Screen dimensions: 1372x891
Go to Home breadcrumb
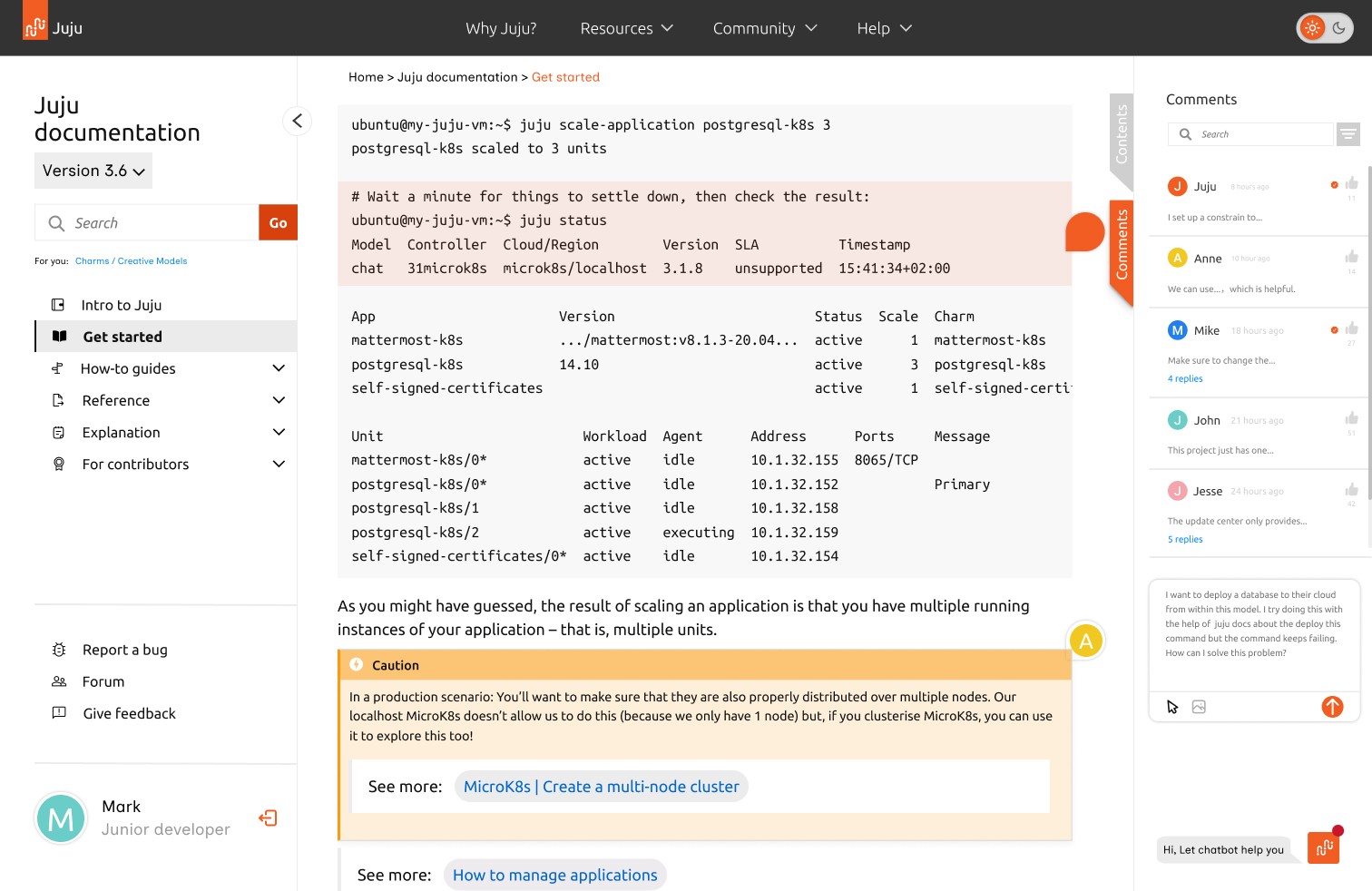pos(366,77)
